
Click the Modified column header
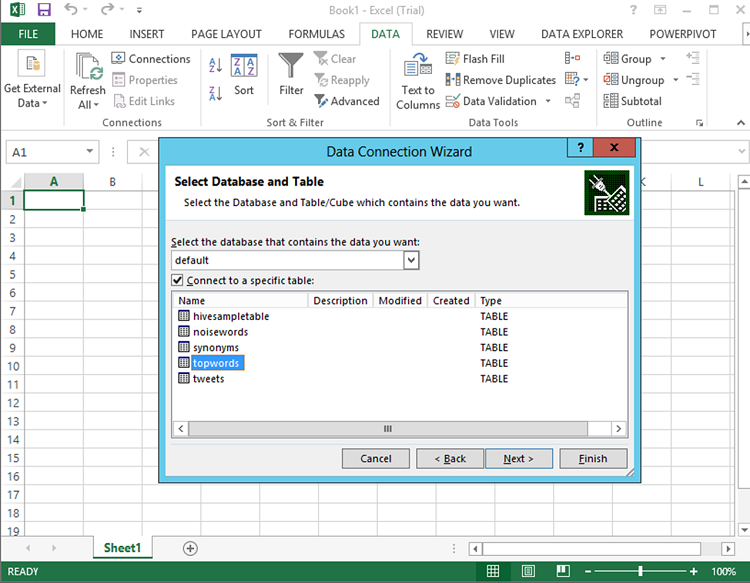click(400, 300)
